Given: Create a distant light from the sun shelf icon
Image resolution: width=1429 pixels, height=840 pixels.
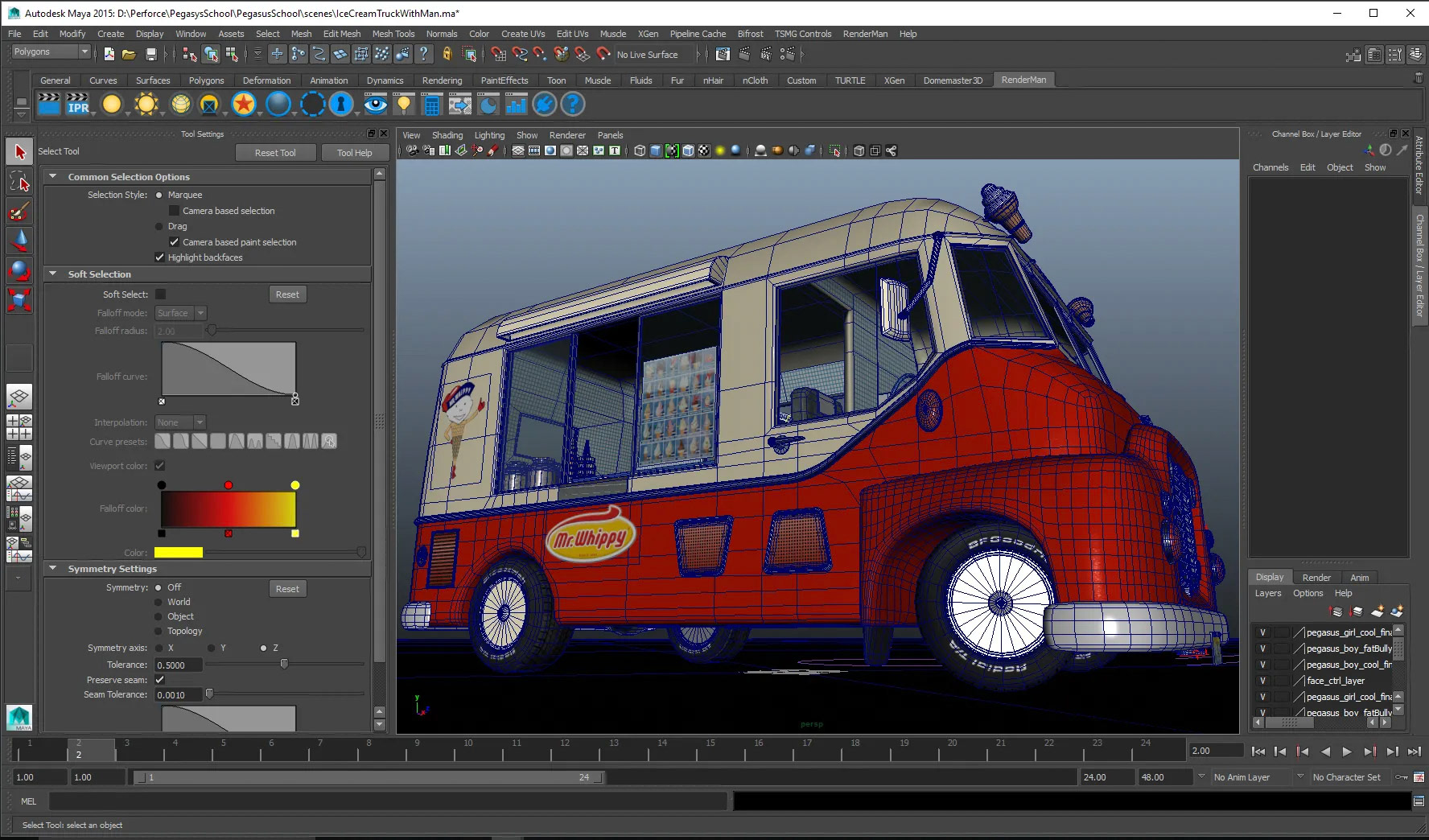Looking at the screenshot, I should [146, 105].
